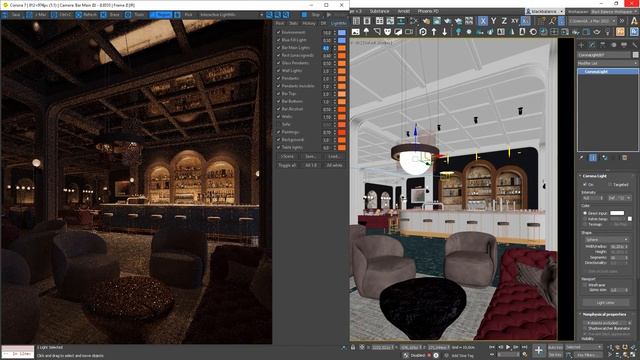Open the Interactive LightMix dropdown
This screenshot has width=640, height=360.
point(231,15)
